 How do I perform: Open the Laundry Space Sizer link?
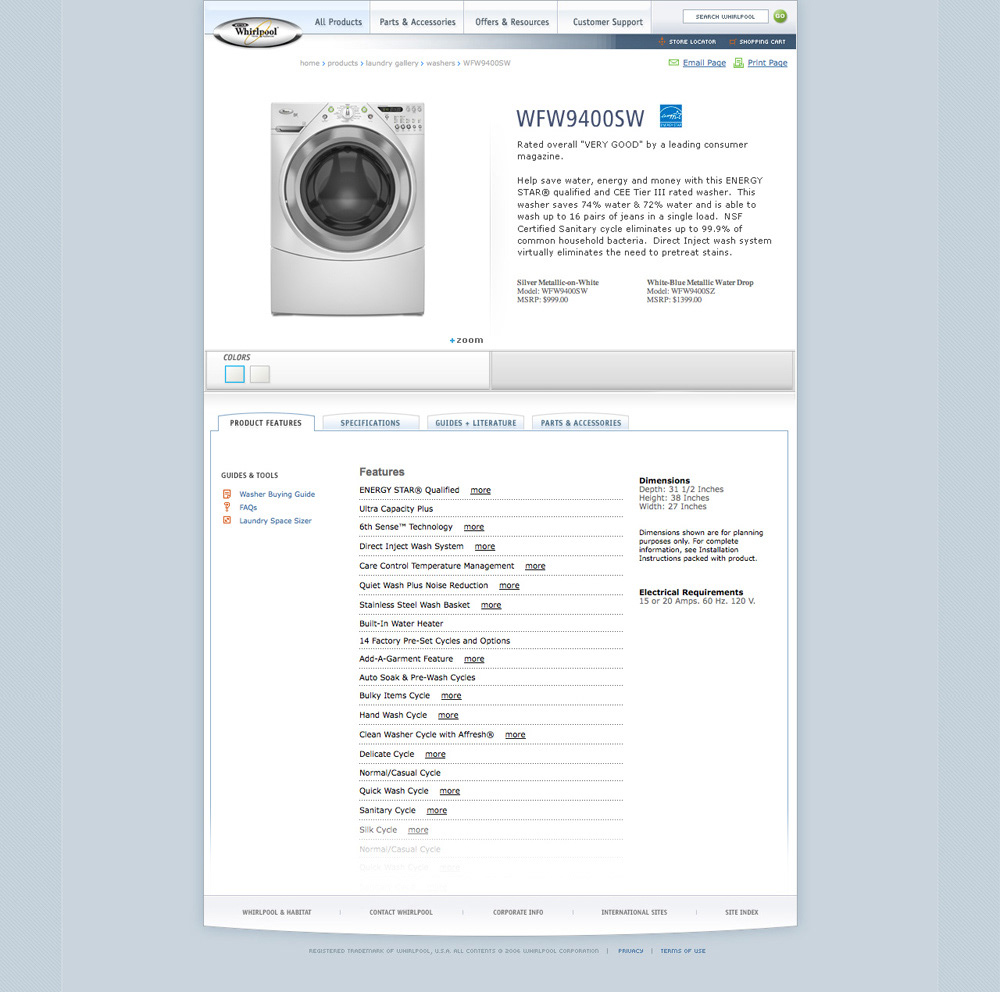point(276,521)
